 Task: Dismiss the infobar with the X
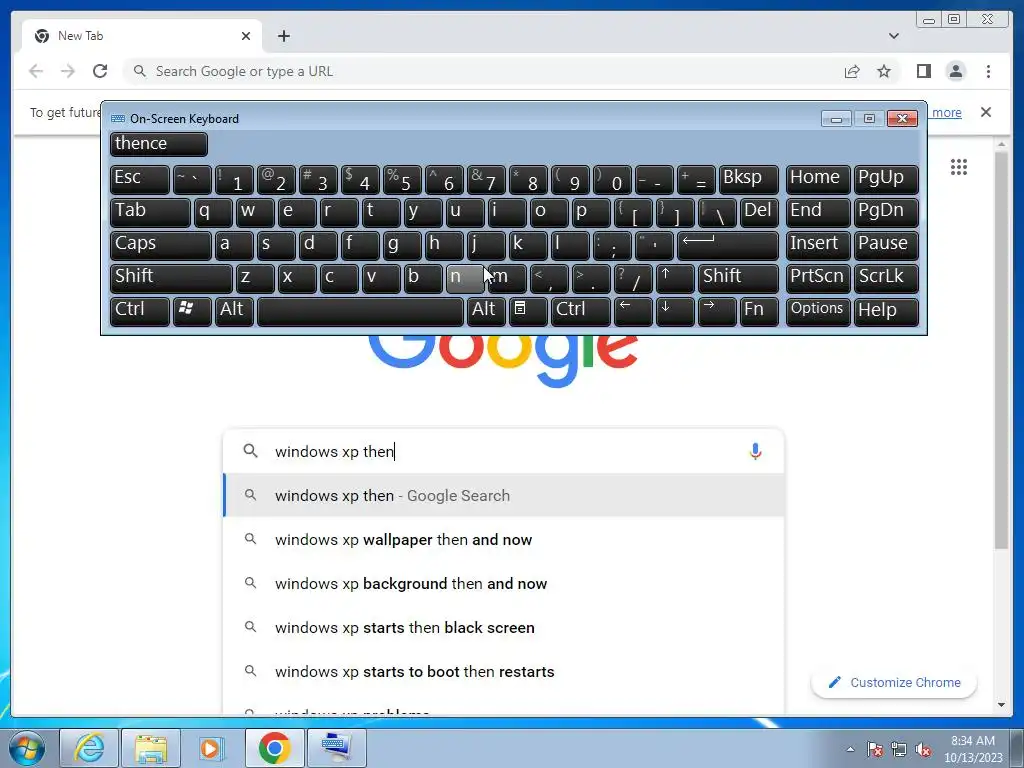pyautogui.click(x=985, y=112)
